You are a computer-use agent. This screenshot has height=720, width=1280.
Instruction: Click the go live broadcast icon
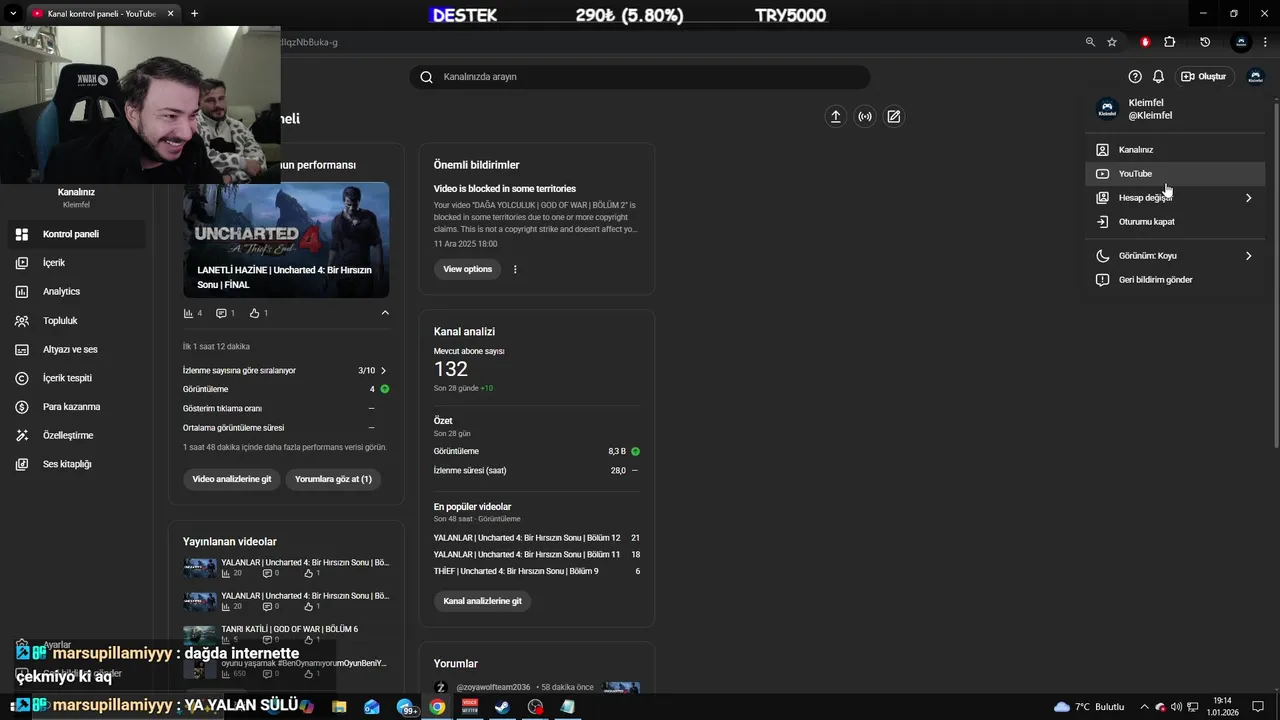[865, 117]
